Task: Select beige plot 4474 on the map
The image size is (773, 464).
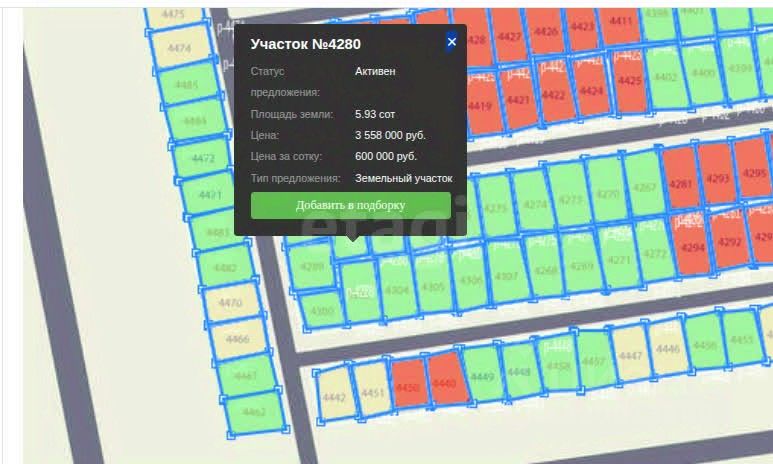Action: [x=179, y=48]
